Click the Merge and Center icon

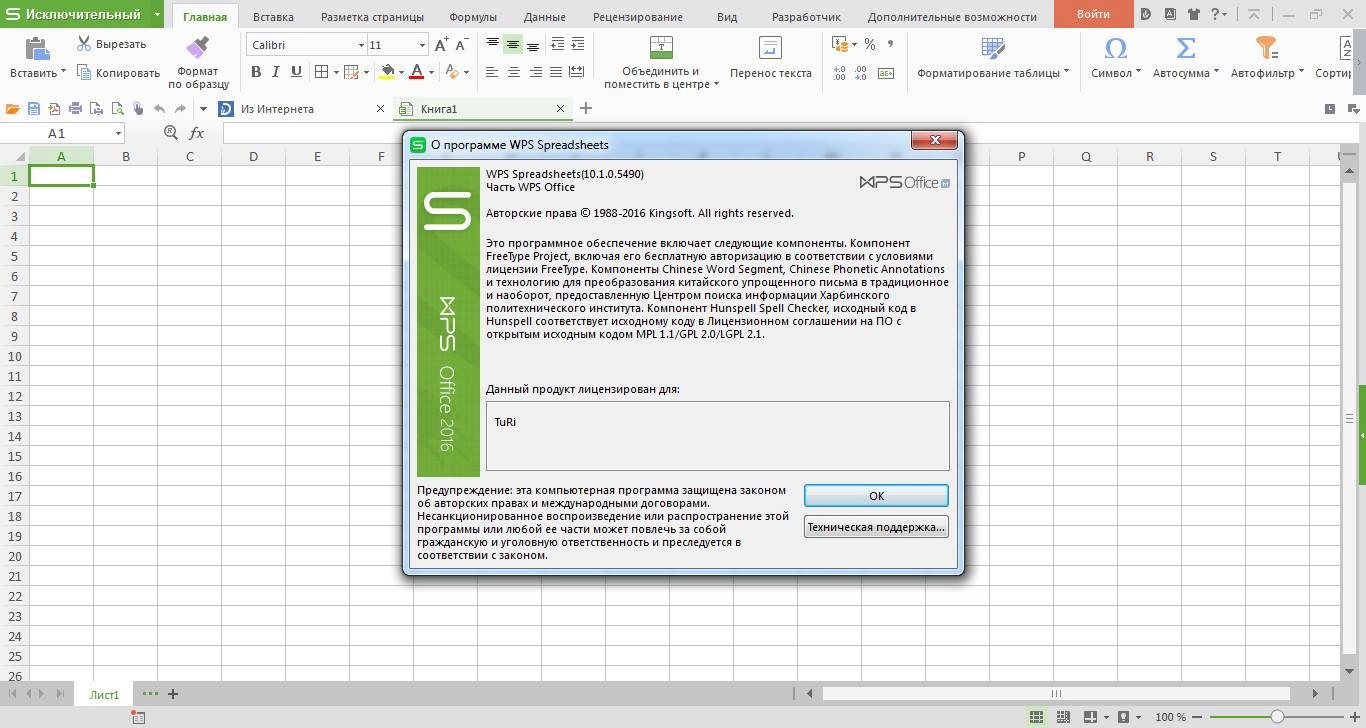coord(661,48)
